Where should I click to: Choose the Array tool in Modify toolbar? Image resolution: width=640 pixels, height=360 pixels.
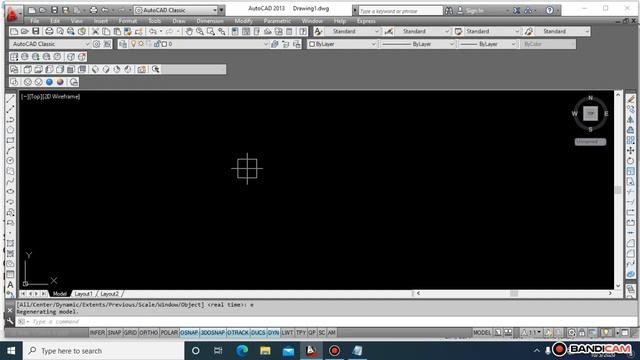631,140
